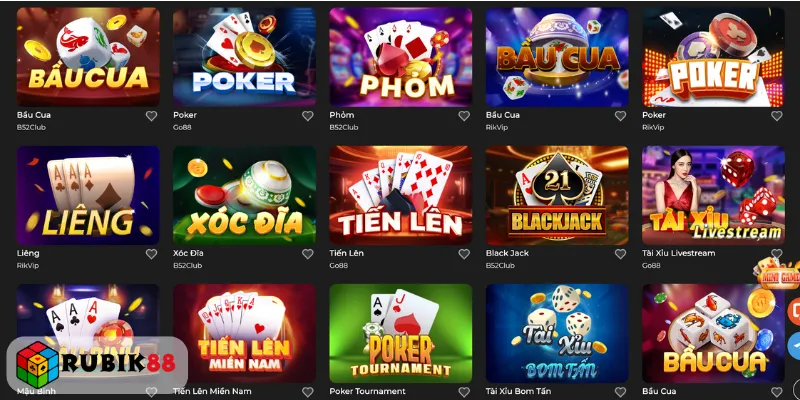The image size is (800, 400).
Task: Click the Xóc Đĩa heart icon
Action: click(x=308, y=254)
